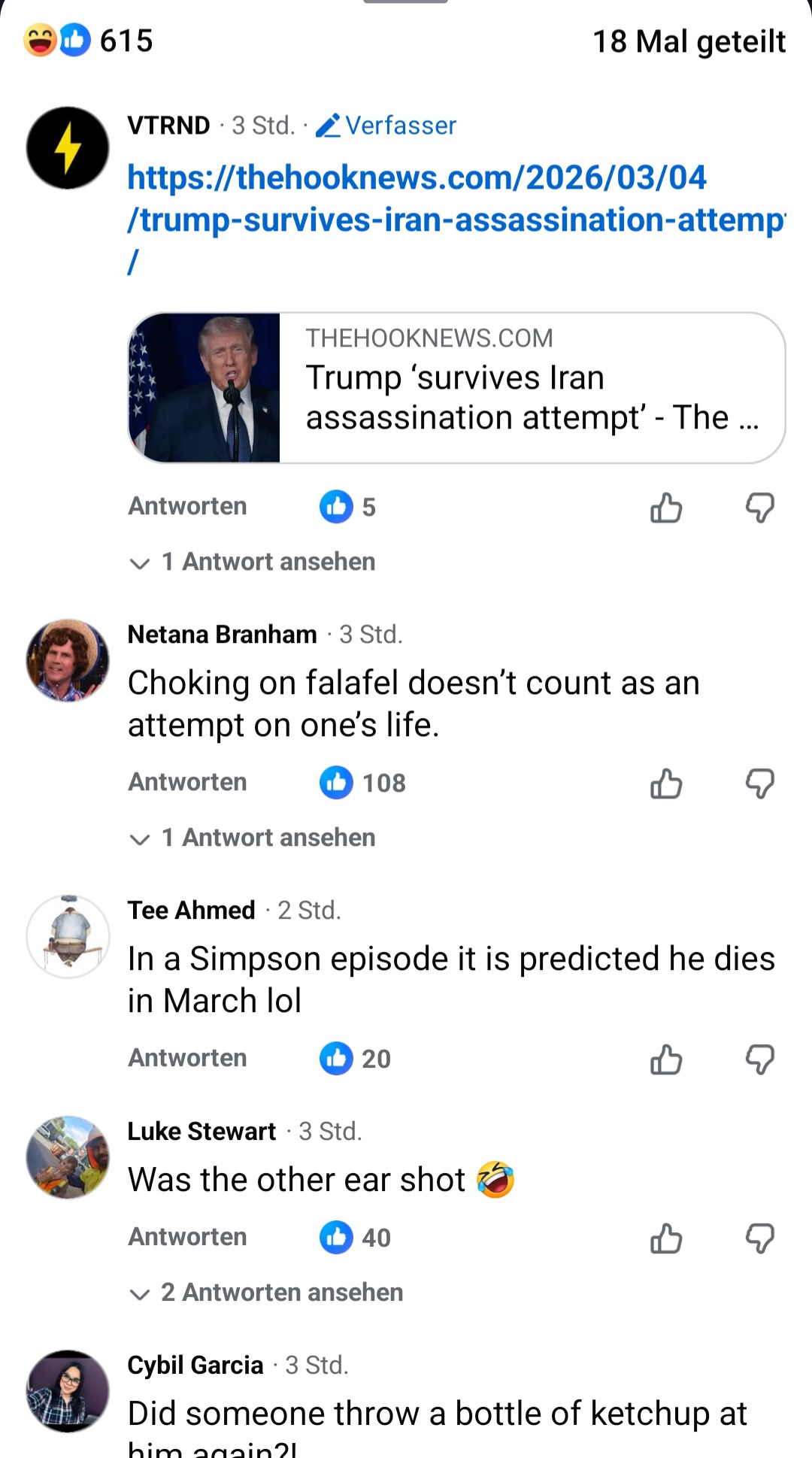This screenshot has height=1458, width=812.
Task: Thumbs down VTRND's link comment
Action: coord(759,508)
